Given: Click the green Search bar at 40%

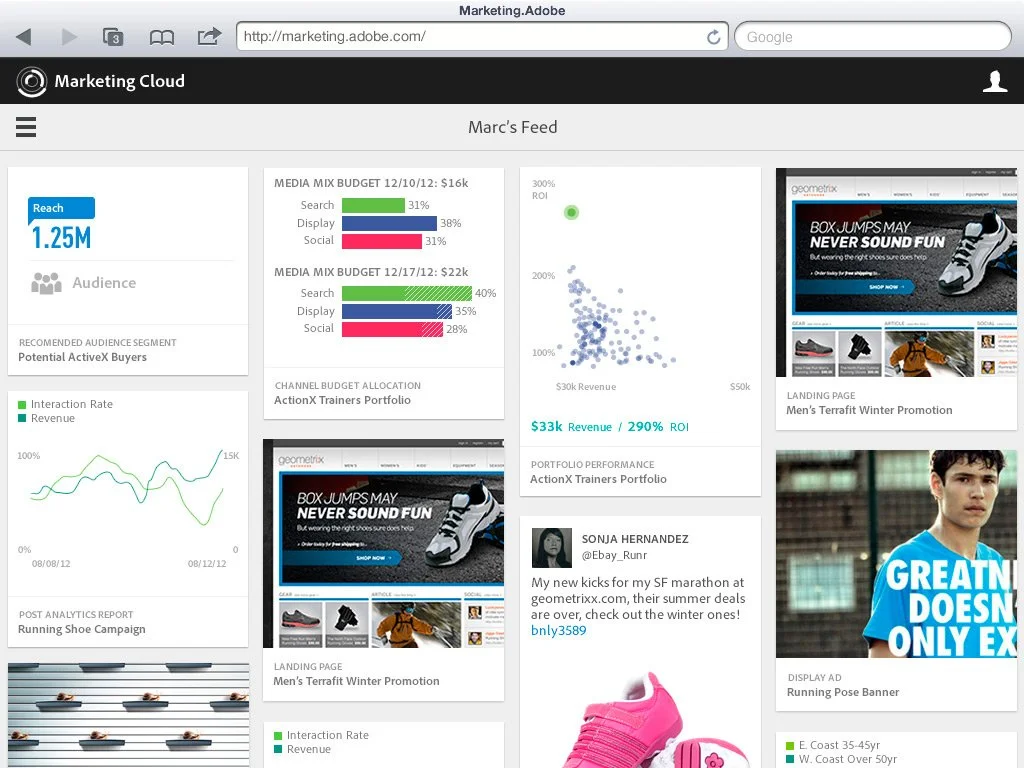Looking at the screenshot, I should [407, 293].
